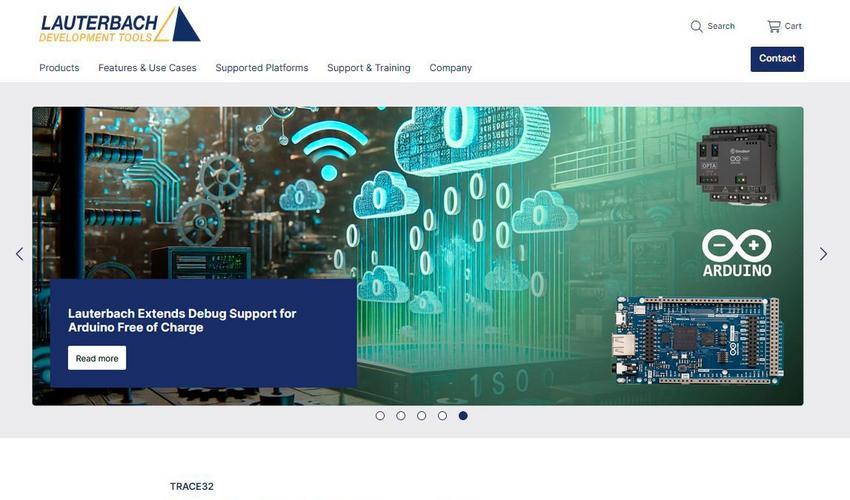The width and height of the screenshot is (850, 500).
Task: Click the Arduino hero banner image
Action: [x=417, y=256]
